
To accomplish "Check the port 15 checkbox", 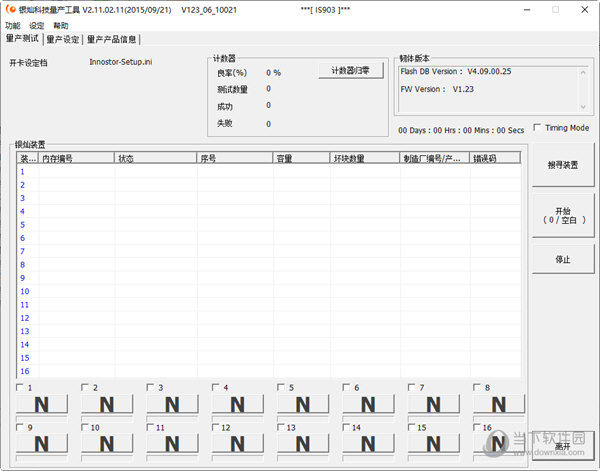I will click(411, 427).
